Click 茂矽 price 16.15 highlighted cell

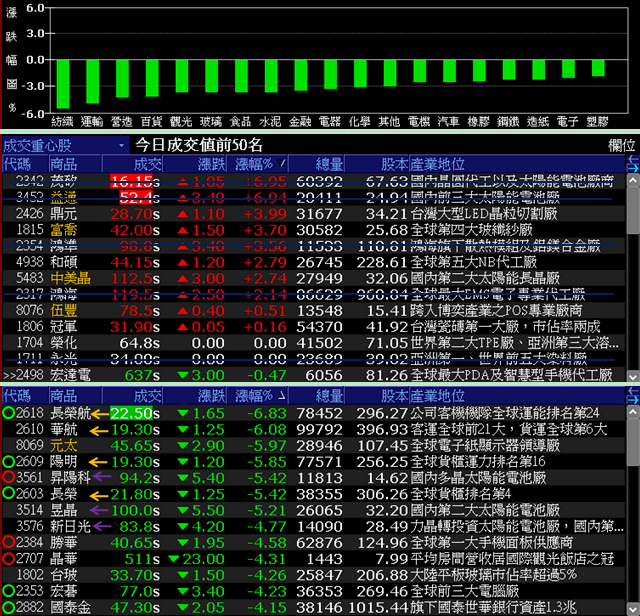[131, 181]
